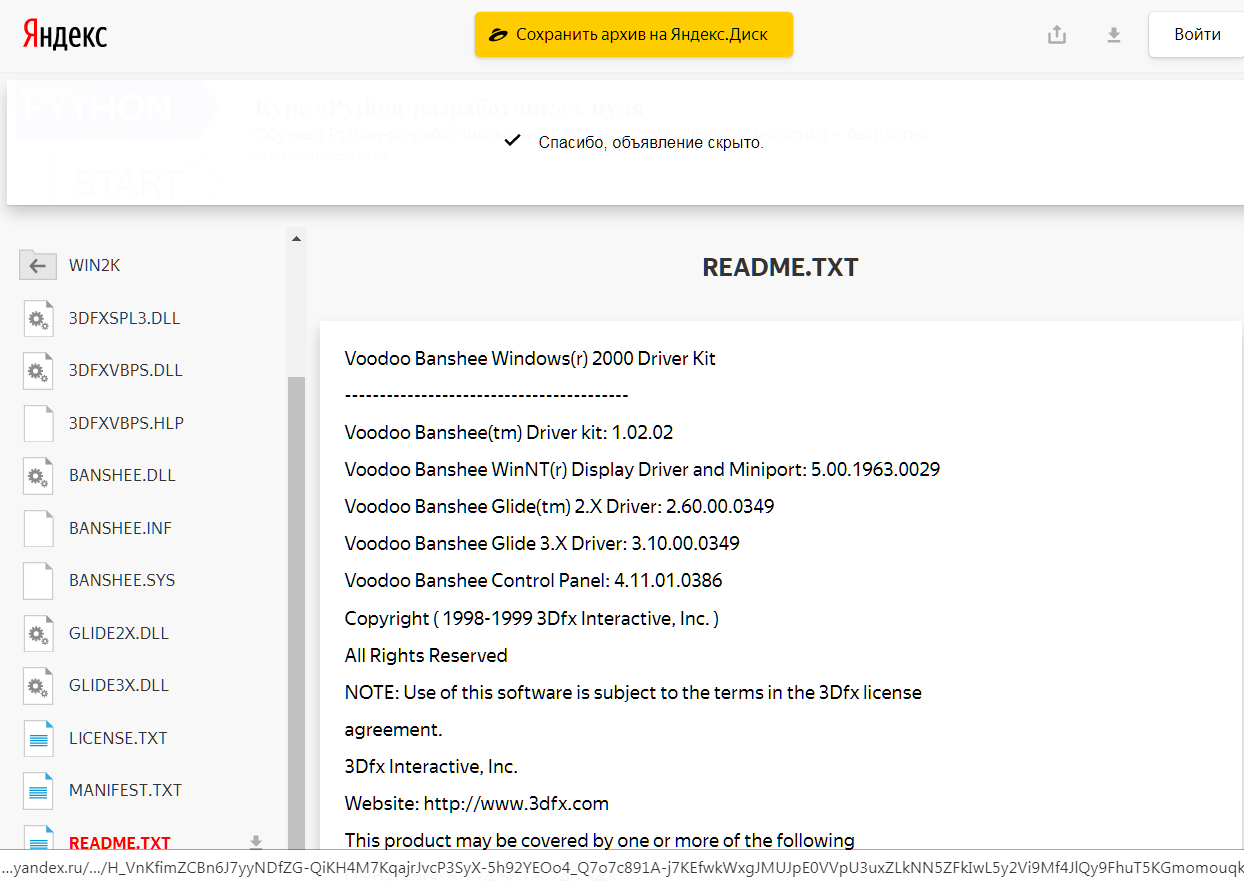Click the LICENSE.TXT document icon
The width and height of the screenshot is (1244, 881).
click(x=38, y=738)
